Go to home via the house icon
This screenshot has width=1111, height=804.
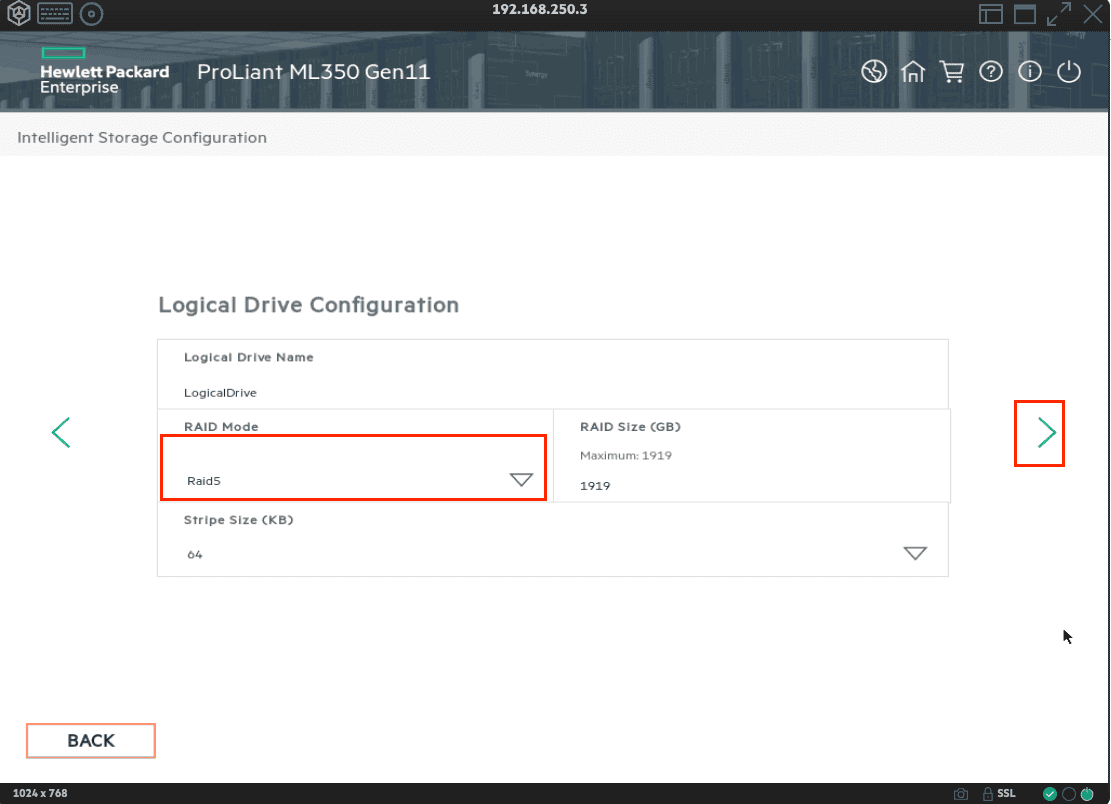(x=912, y=72)
